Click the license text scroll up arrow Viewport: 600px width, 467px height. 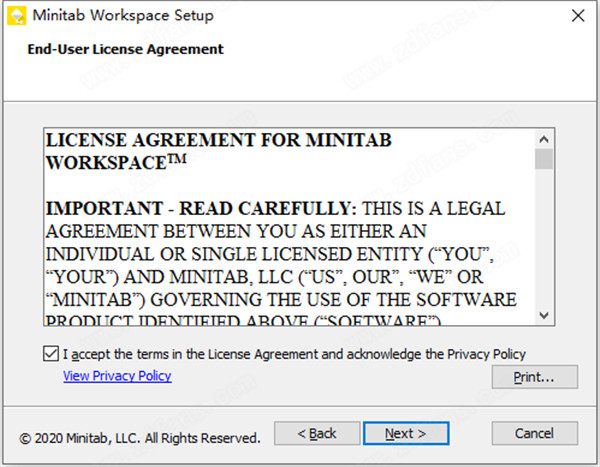point(544,139)
